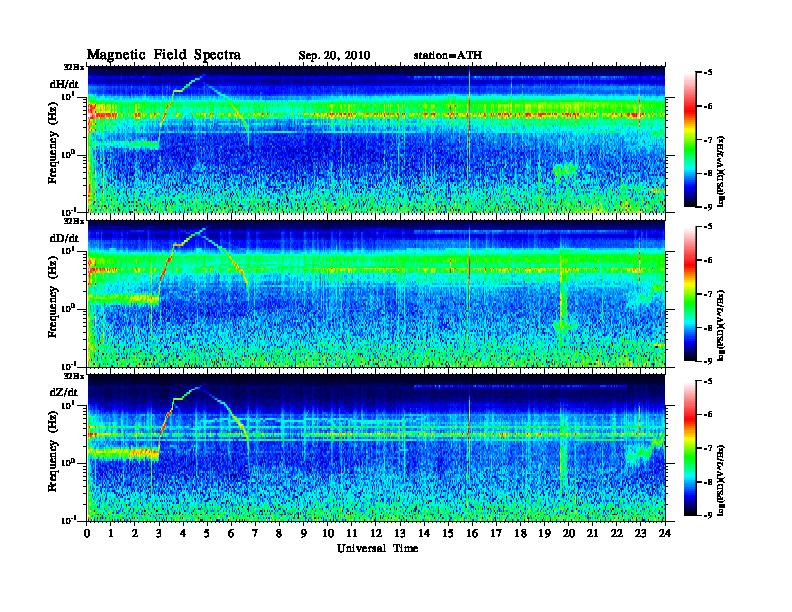Click the log(PSD) units label beside the dD/dt color scale
792x612 pixels.
pos(722,325)
